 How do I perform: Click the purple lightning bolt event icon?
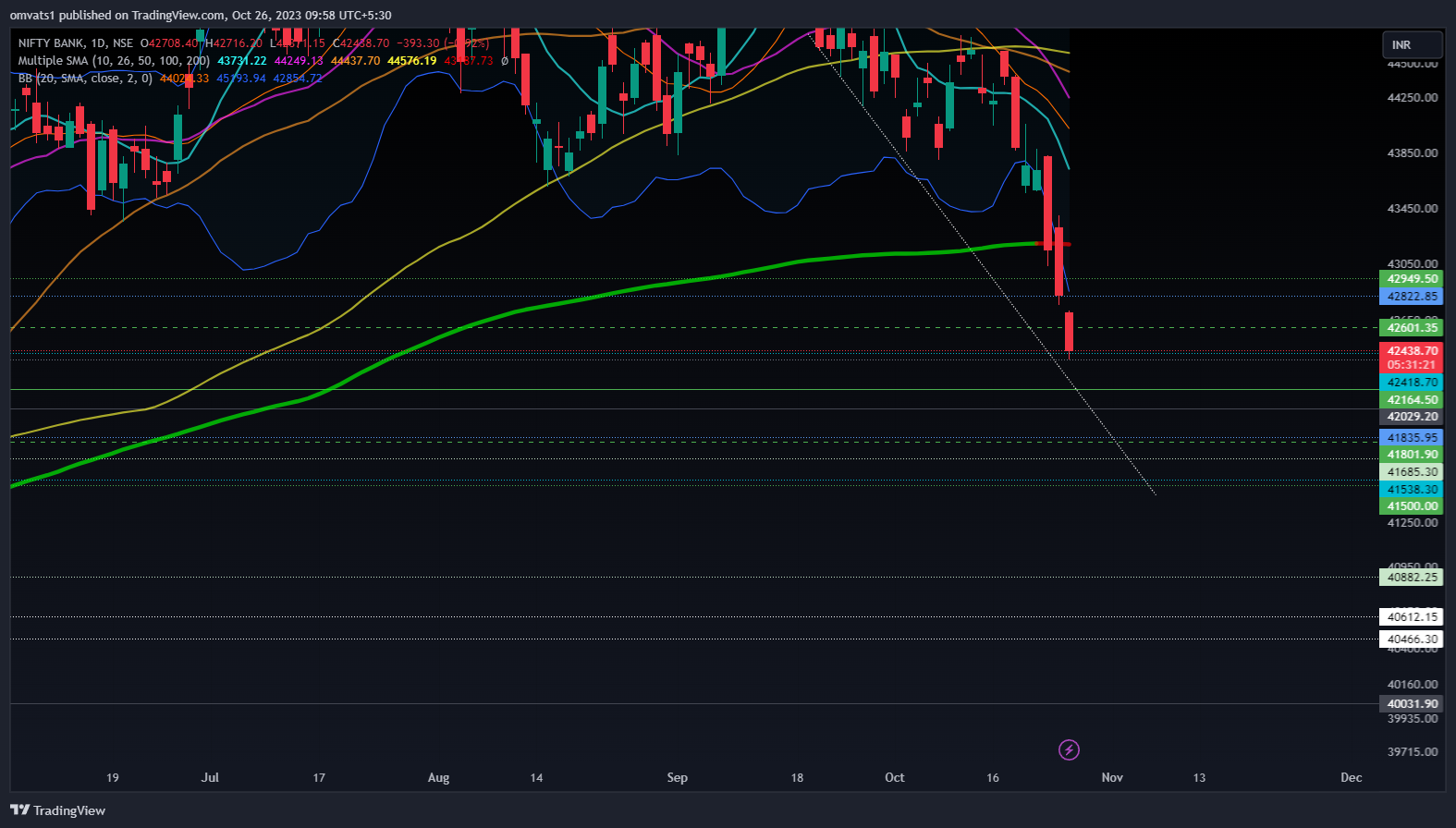coord(1069,749)
